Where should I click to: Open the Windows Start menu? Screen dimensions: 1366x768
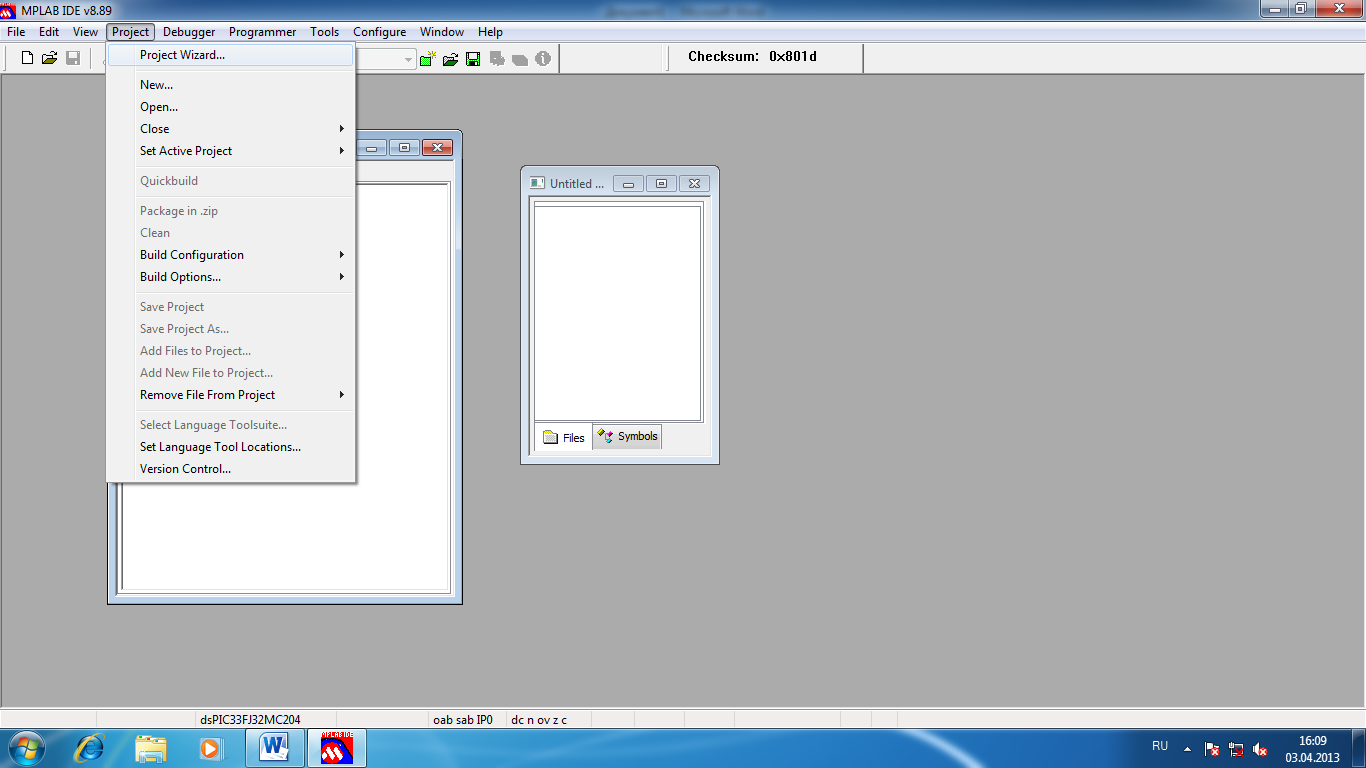pos(26,748)
